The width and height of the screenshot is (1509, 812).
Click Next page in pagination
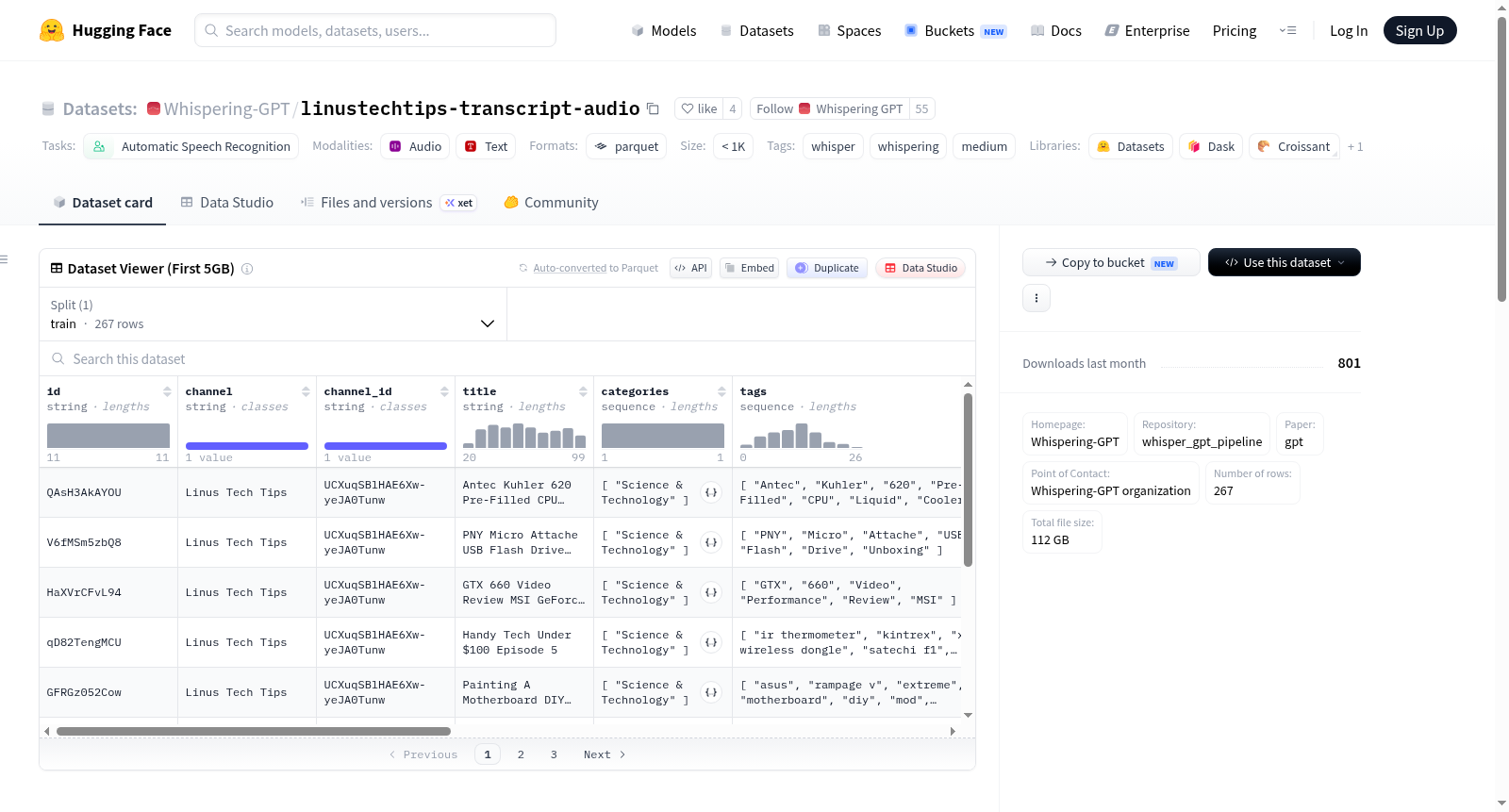click(605, 754)
